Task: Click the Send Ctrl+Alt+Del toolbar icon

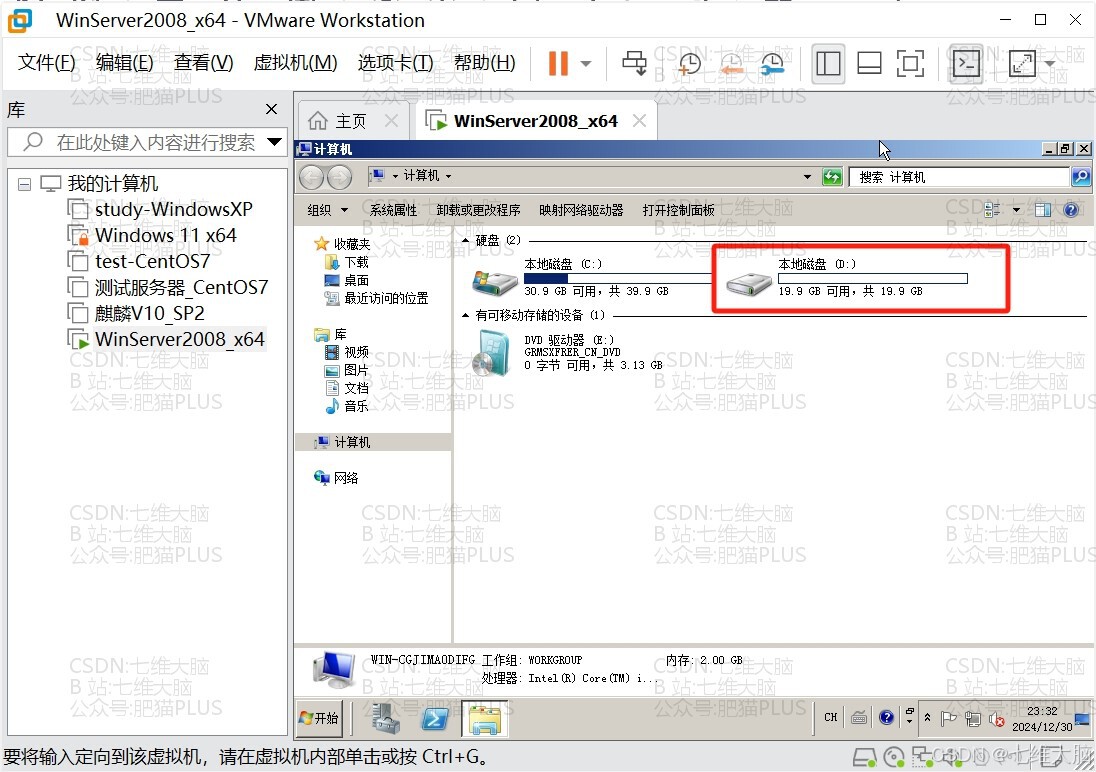Action: pyautogui.click(x=635, y=64)
